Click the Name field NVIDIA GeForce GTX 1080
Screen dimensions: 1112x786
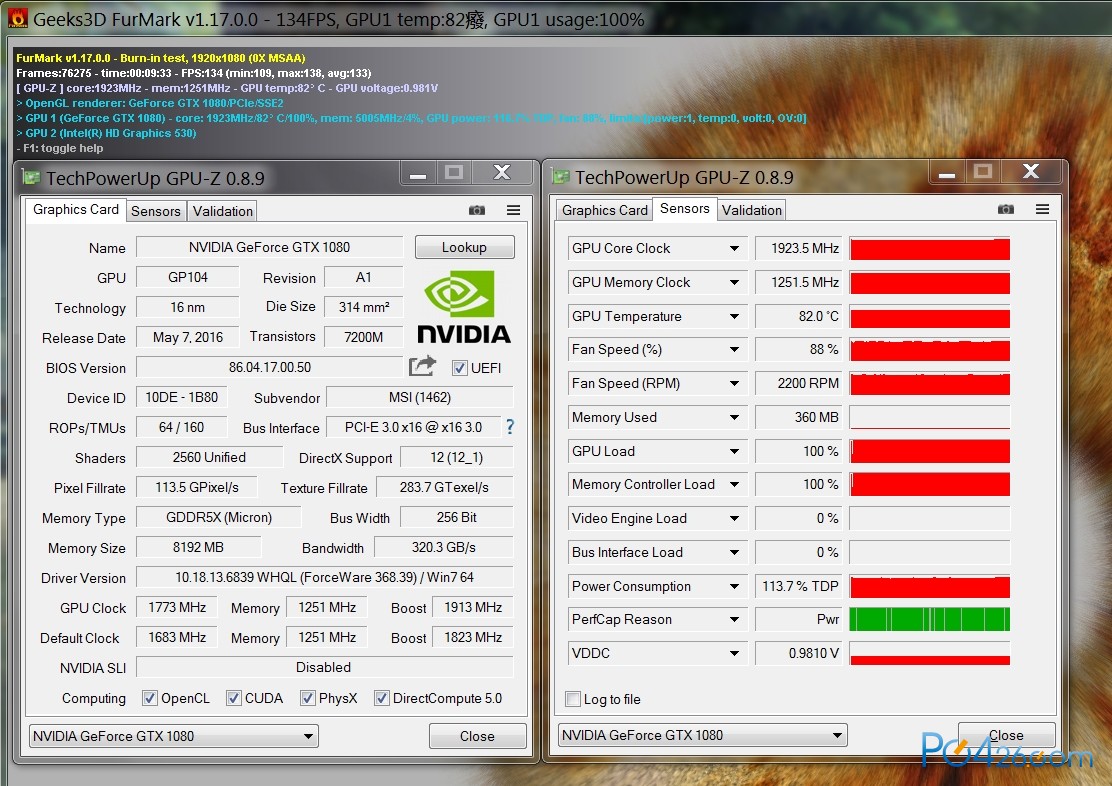(x=269, y=247)
